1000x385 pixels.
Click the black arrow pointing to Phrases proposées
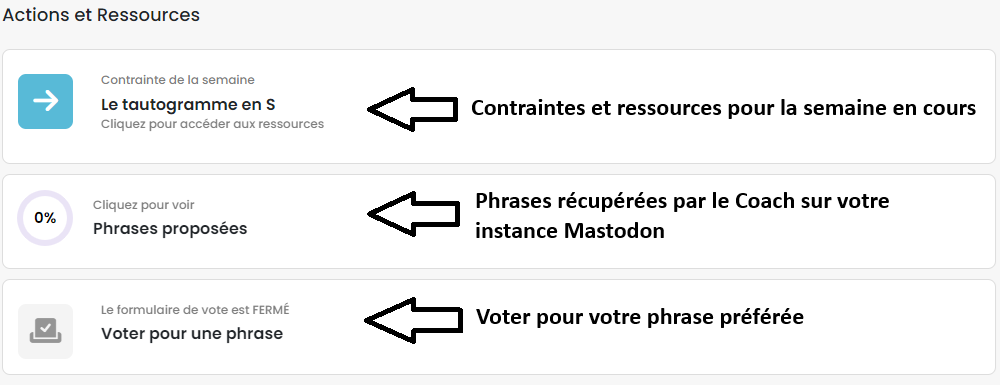[x=414, y=214]
